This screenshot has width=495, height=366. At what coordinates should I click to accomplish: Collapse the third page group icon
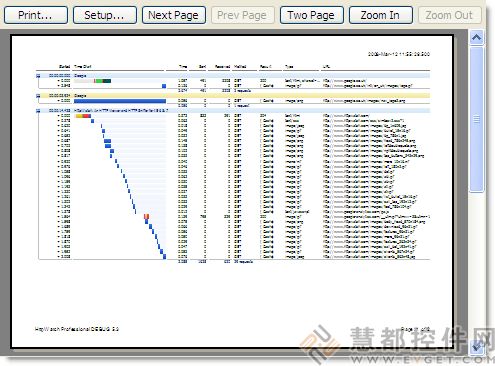point(38,110)
